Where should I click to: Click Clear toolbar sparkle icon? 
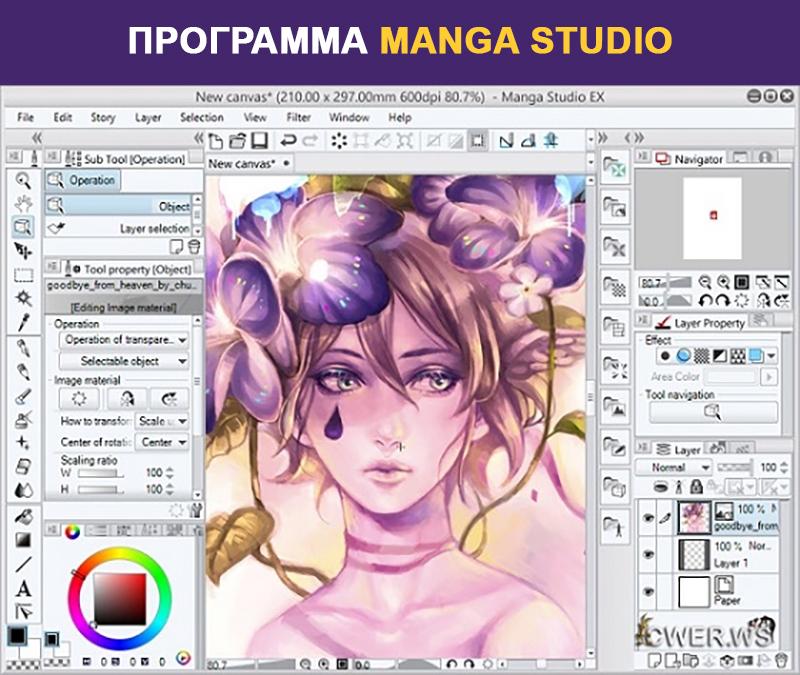(x=339, y=140)
